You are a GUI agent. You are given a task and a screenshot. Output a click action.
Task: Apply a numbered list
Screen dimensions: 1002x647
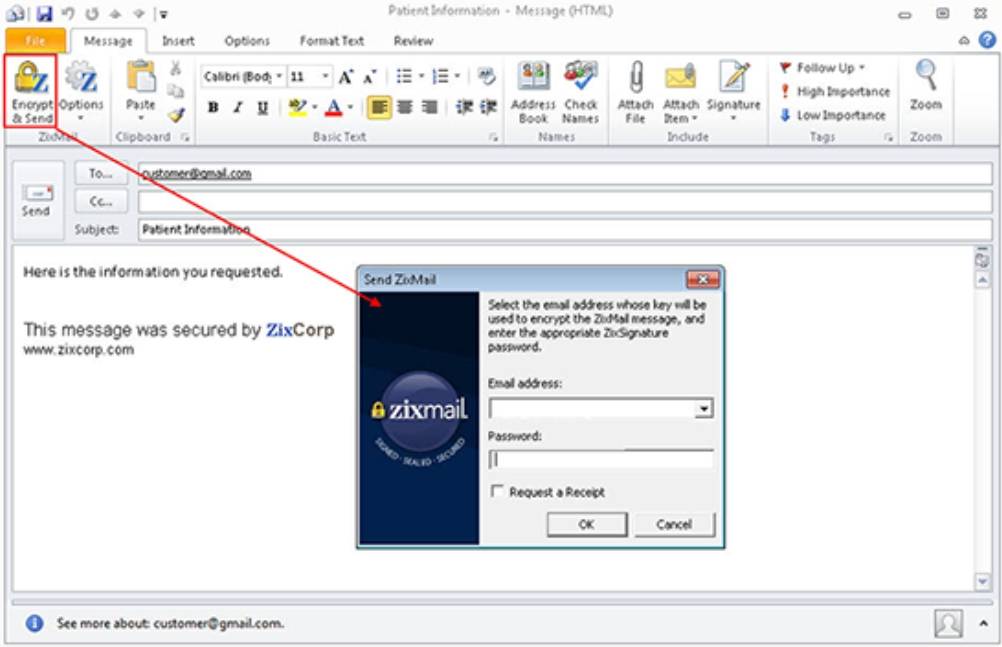tap(440, 77)
